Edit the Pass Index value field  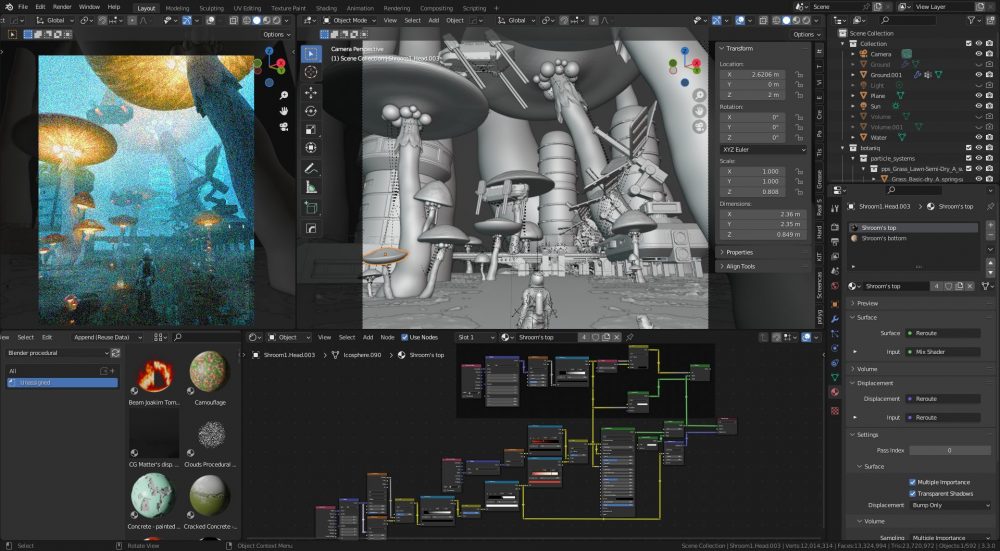pyautogui.click(x=949, y=450)
